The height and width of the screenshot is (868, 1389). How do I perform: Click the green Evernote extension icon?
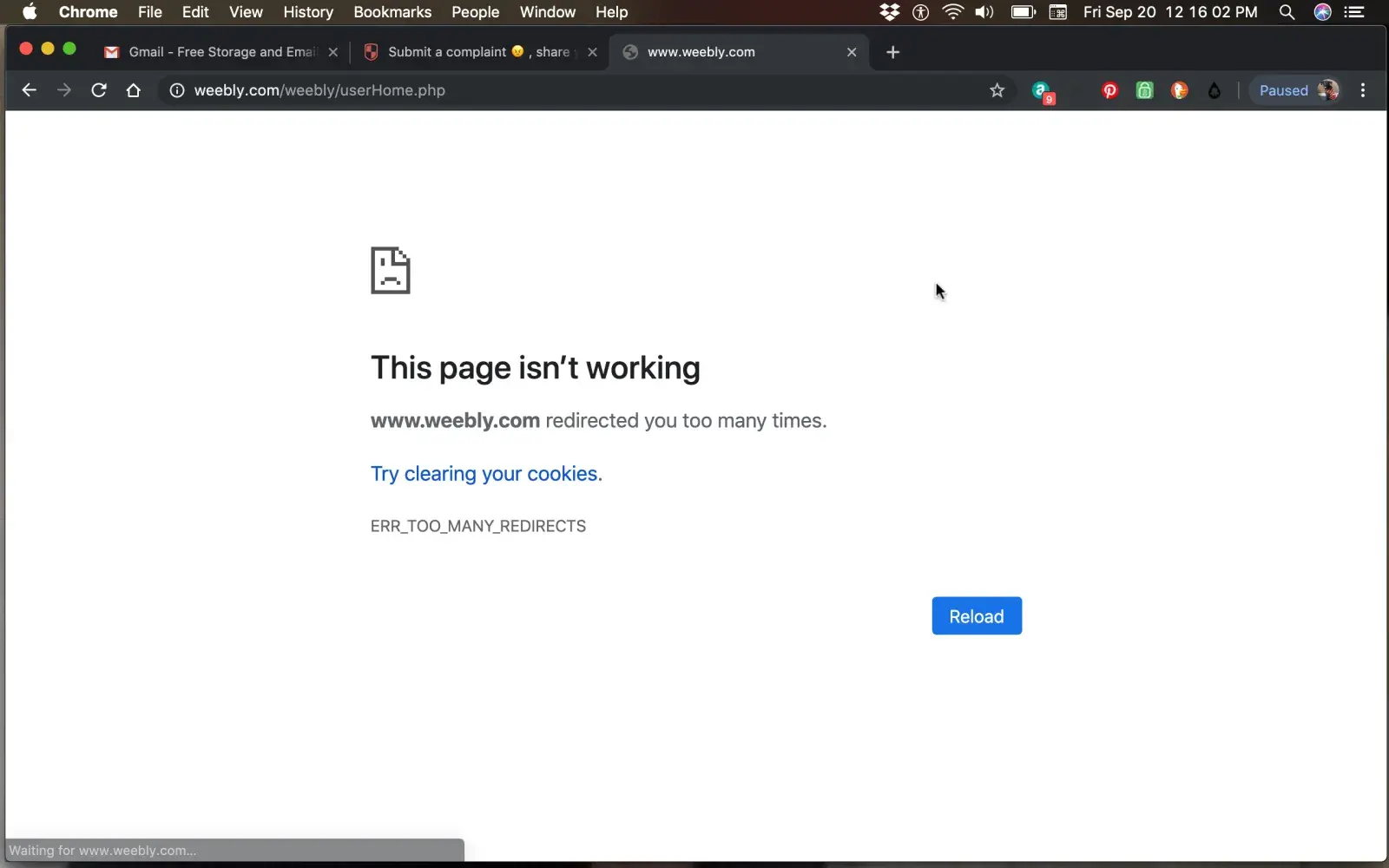(x=1144, y=90)
